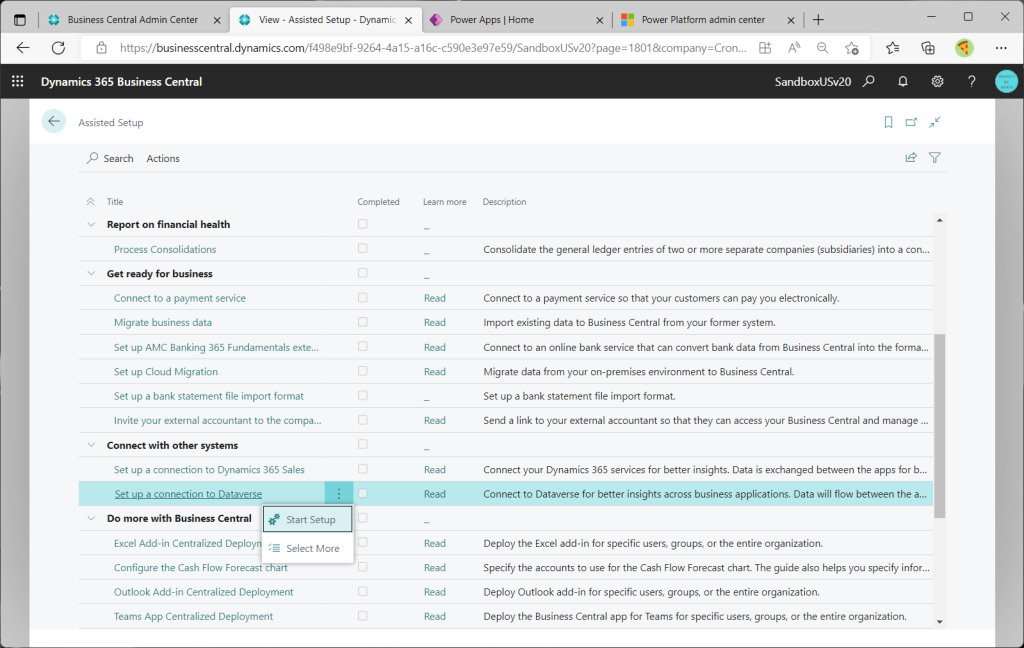Image resolution: width=1024 pixels, height=648 pixels.
Task: Collapse the page with the diagonal arrows icon
Action: [x=935, y=122]
